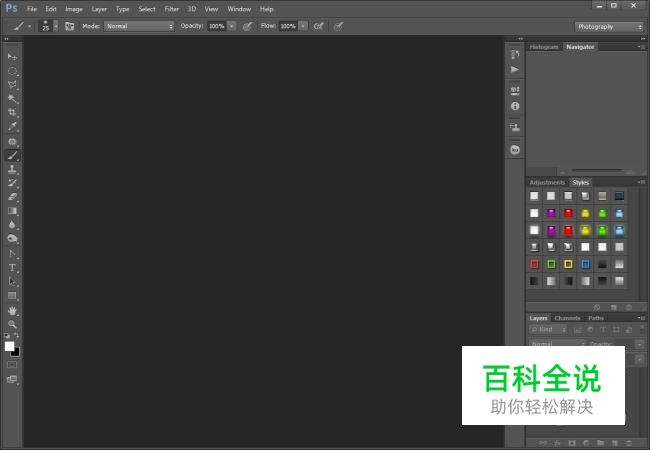Screen dimensions: 650x450
Task: Open the tool preset picker arrow
Action: coord(29,26)
